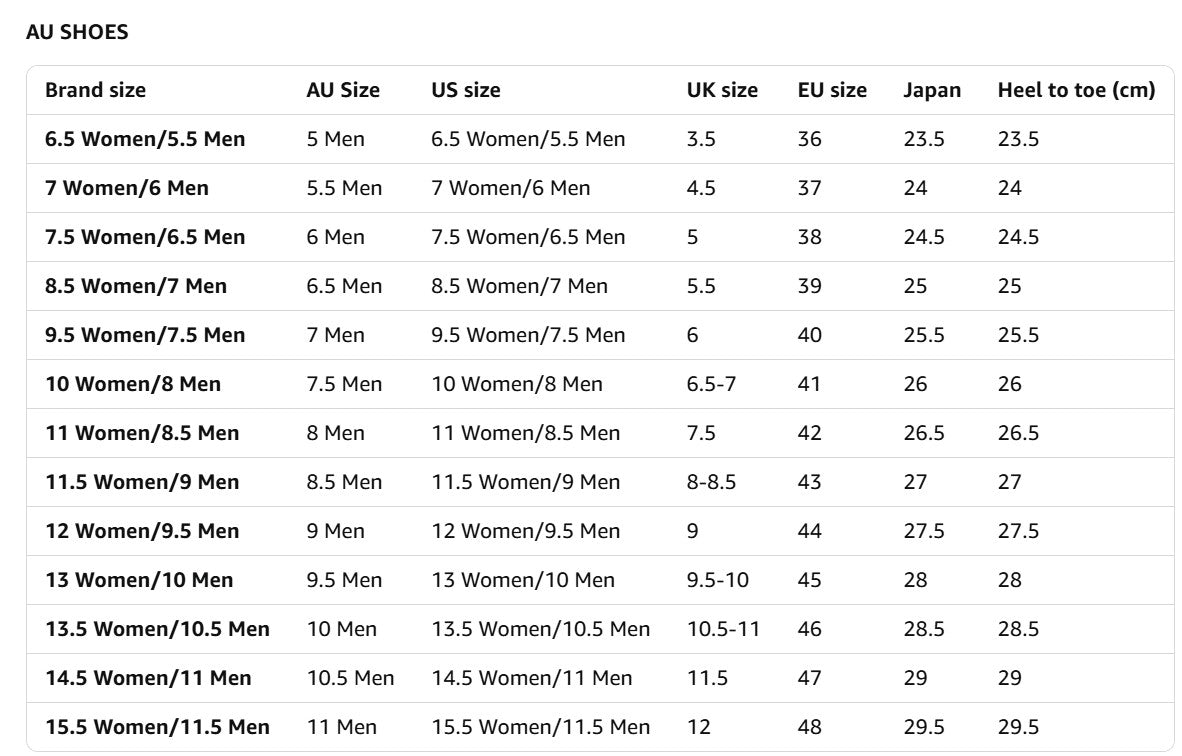Image resolution: width=1182 pixels, height=756 pixels.
Task: Click the Japan column header
Action: pos(932,90)
